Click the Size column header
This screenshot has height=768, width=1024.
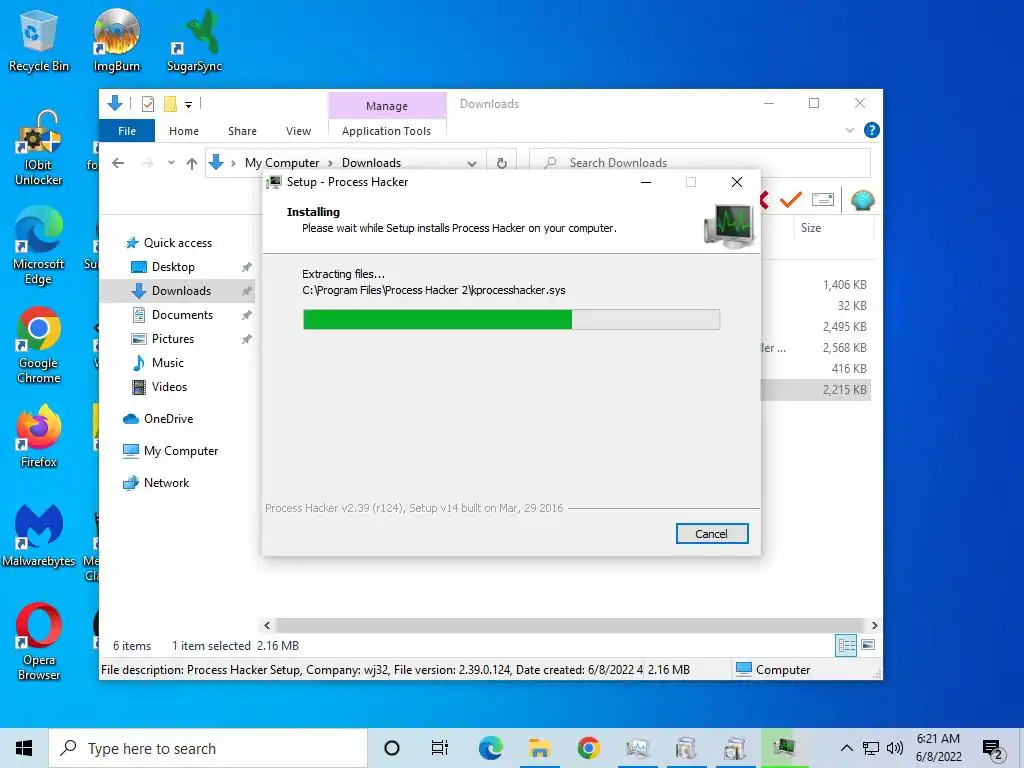point(811,227)
